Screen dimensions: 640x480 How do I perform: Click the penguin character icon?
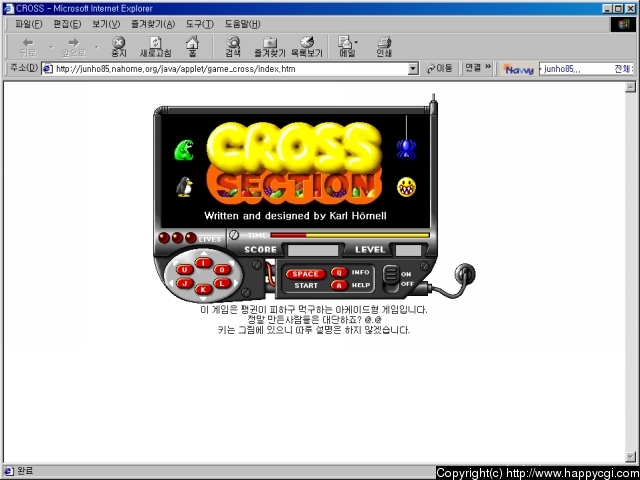tap(184, 187)
